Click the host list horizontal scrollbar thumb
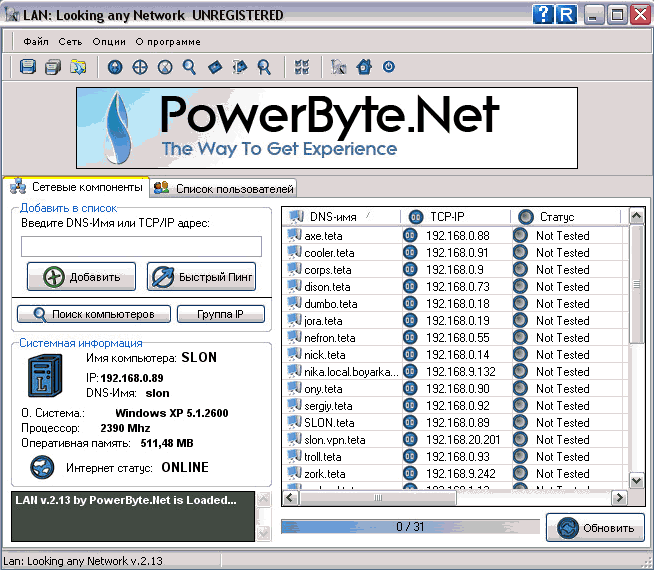Viewport: 654px width, 570px height. (x=377, y=497)
